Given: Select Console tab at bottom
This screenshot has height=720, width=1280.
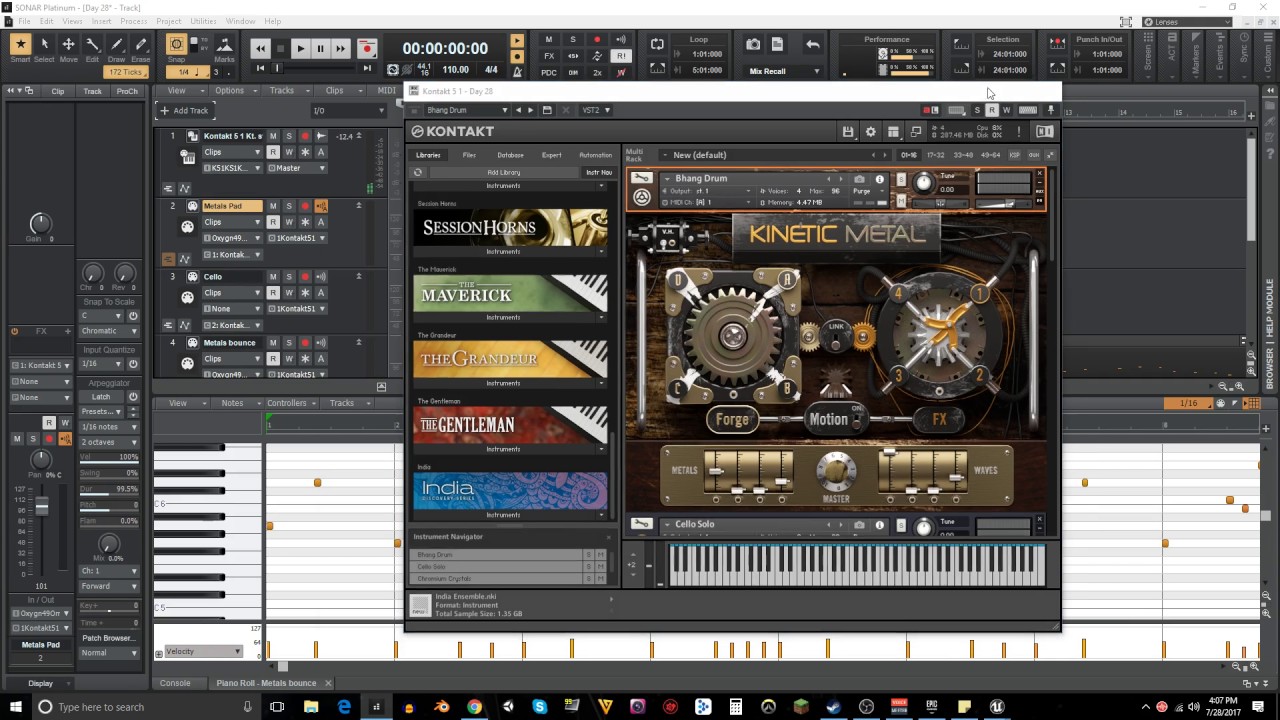Looking at the screenshot, I should click(175, 683).
